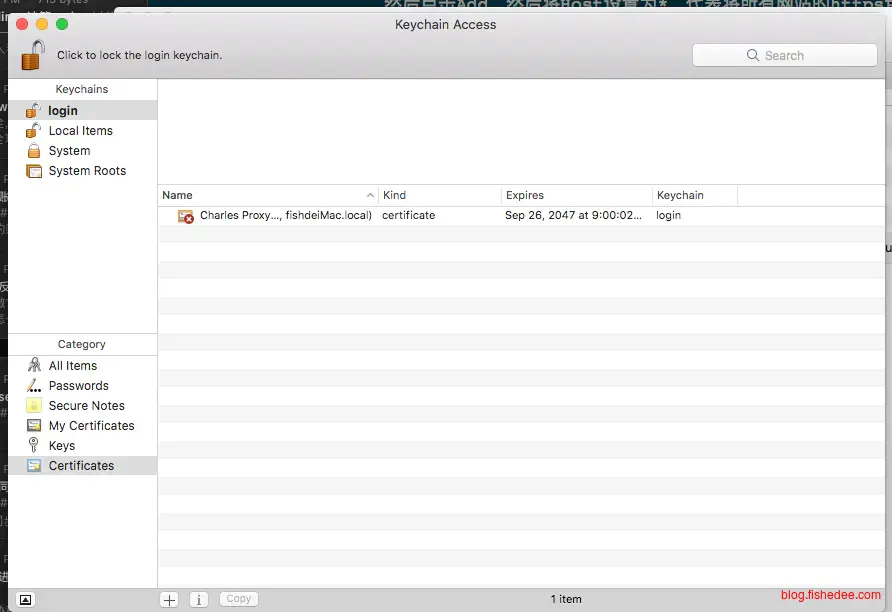Click the padlock to lock the login keychain

click(x=33, y=55)
